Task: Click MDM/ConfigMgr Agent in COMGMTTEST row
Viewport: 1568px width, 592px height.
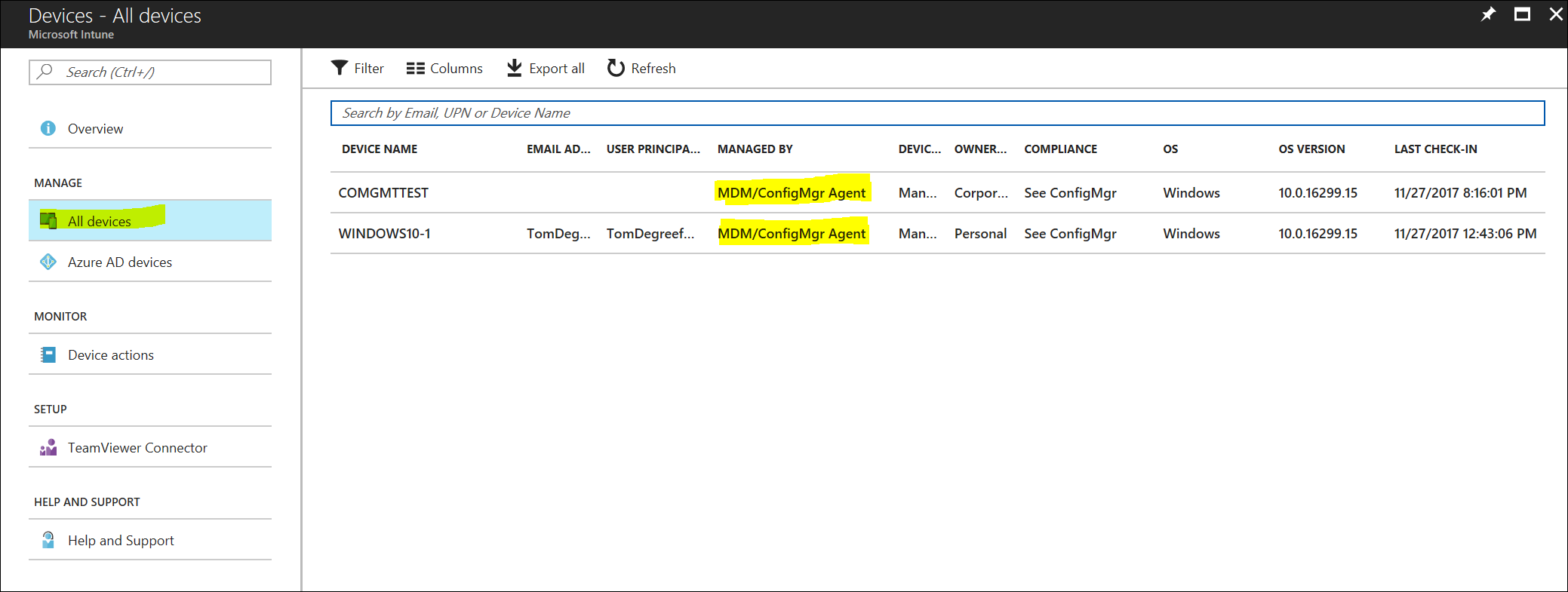Action: click(x=792, y=193)
